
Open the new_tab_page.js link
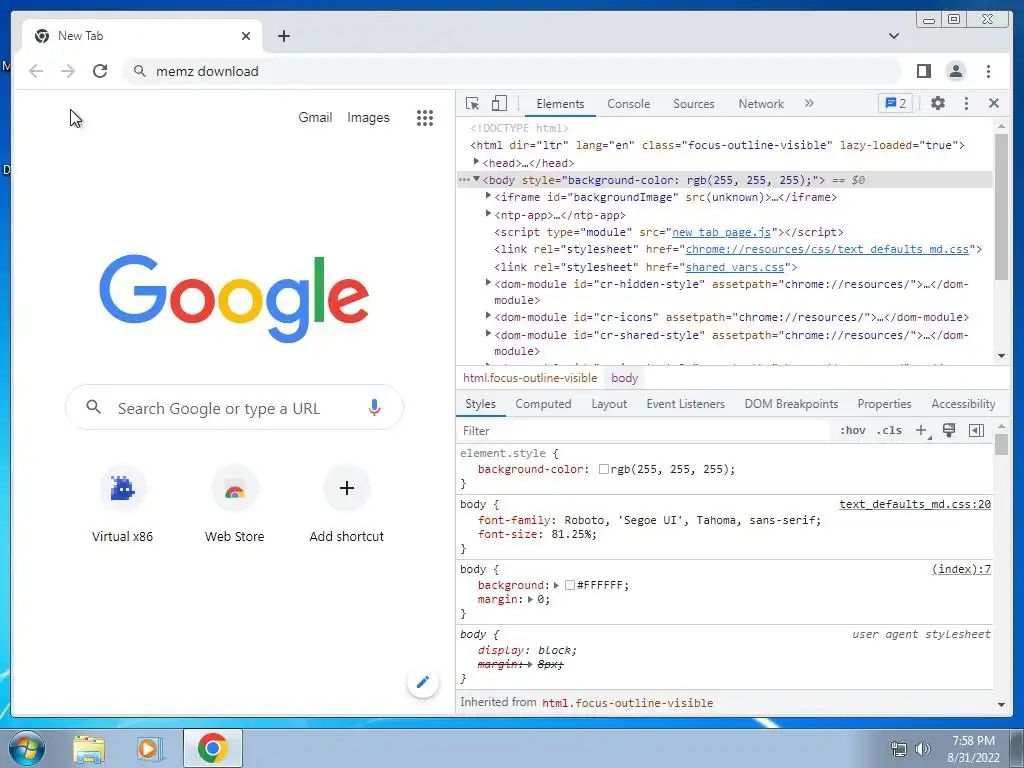(x=722, y=232)
